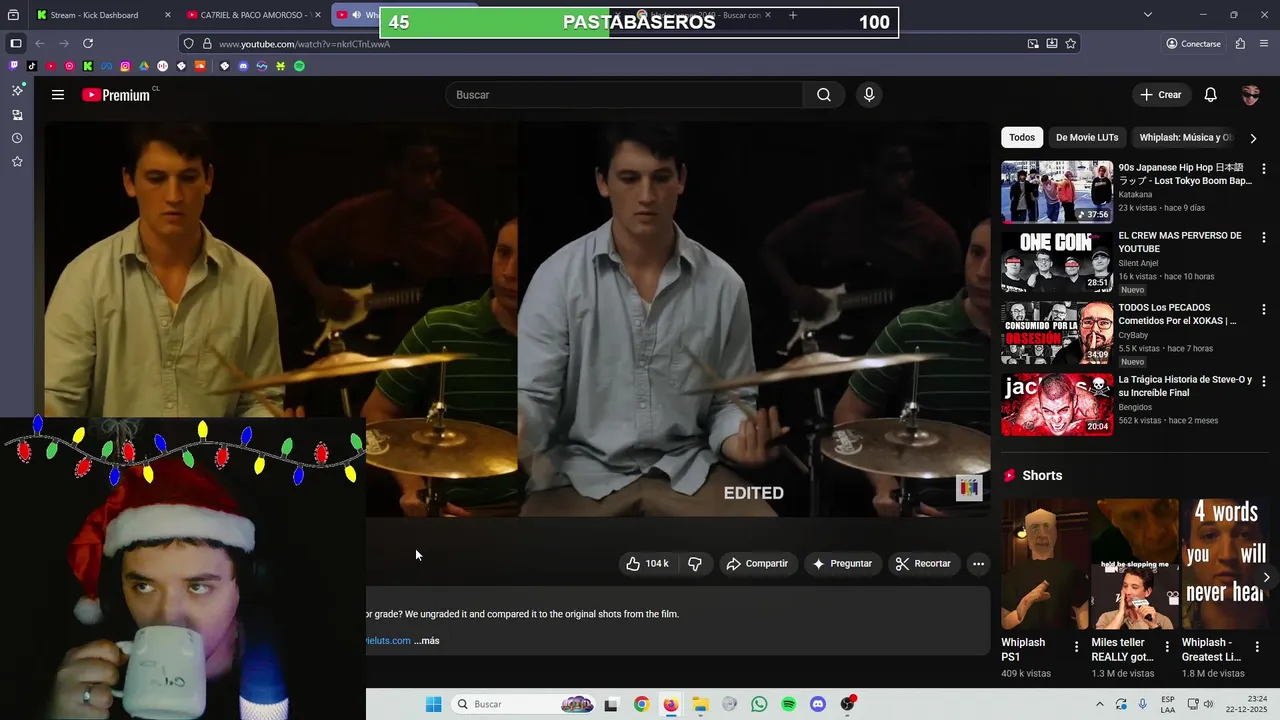Viewport: 1280px width, 720px height.
Task: Like the video with 104 k thumbs up
Action: [x=647, y=564]
